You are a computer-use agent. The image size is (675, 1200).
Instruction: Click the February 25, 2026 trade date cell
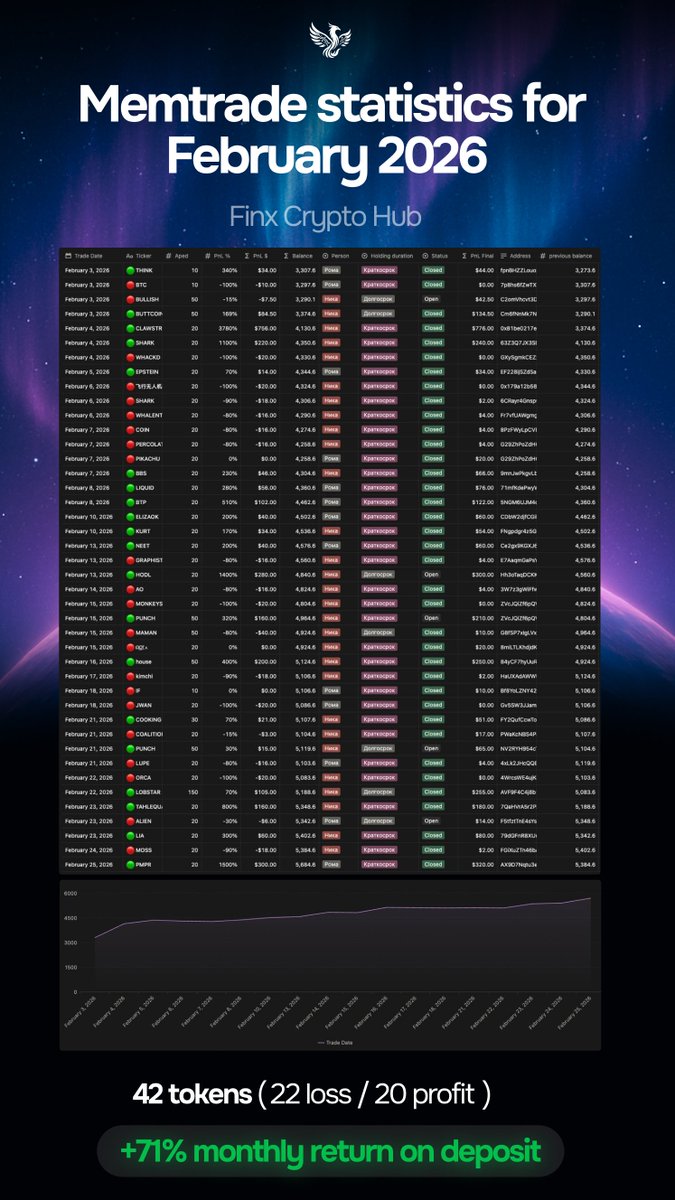[x=87, y=864]
